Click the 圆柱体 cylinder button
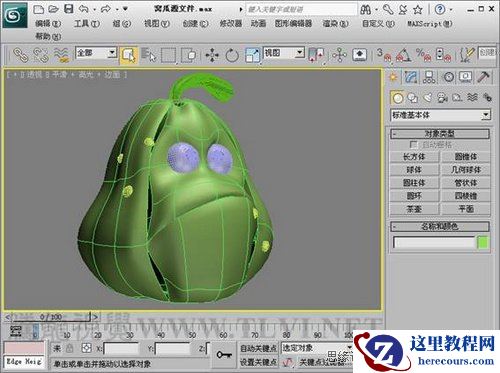500x373 pixels. (414, 183)
